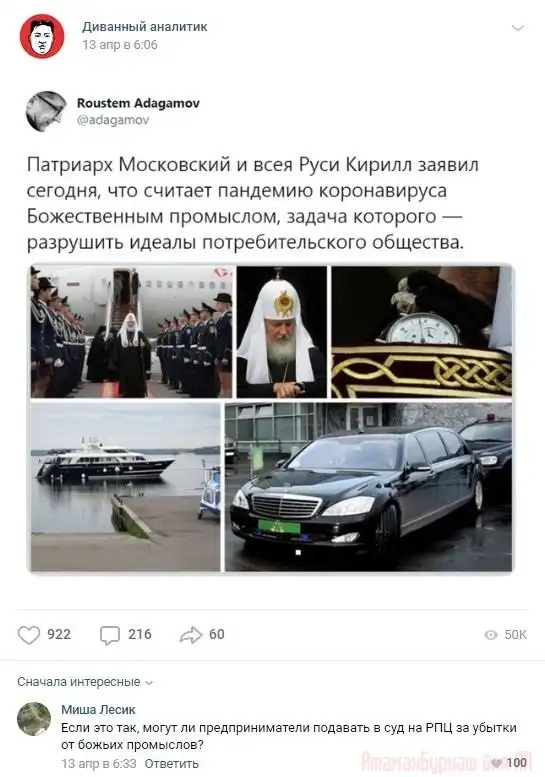The height and width of the screenshot is (777, 545).
Task: Open comments via the speech bubble icon
Action: pyautogui.click(x=109, y=635)
